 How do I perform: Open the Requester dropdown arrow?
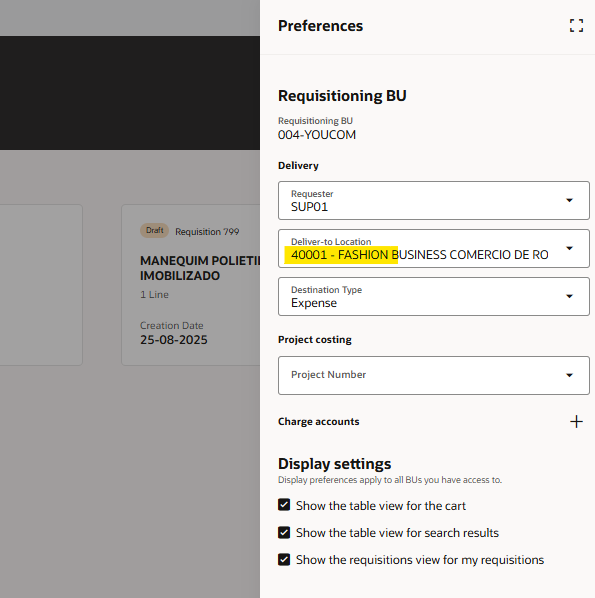569,200
